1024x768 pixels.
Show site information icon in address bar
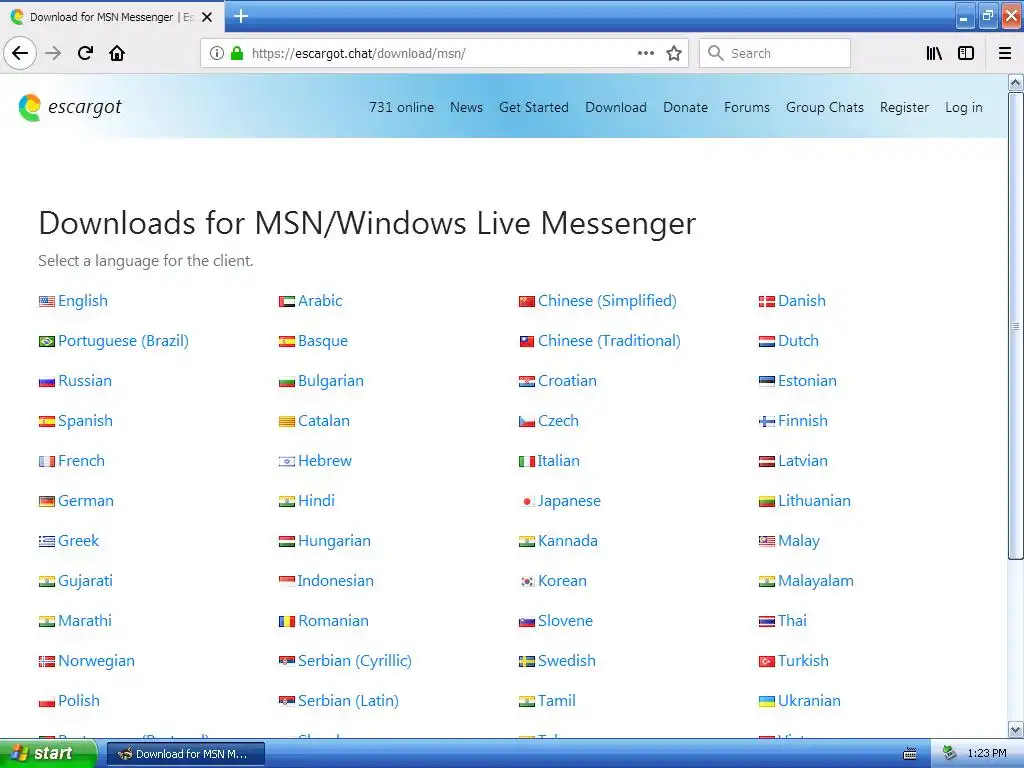click(217, 53)
